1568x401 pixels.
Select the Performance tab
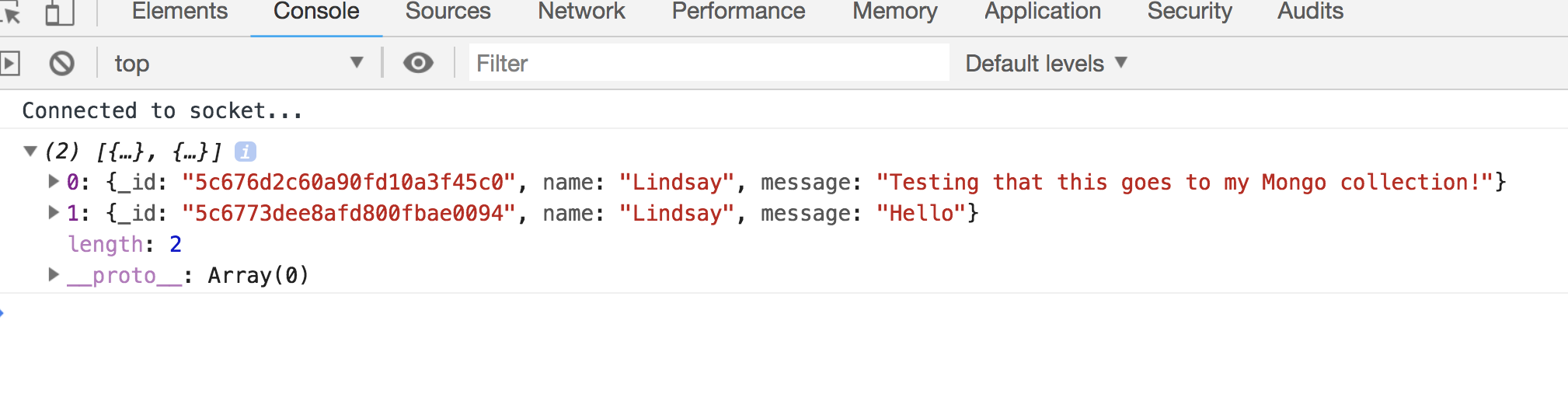click(x=738, y=12)
